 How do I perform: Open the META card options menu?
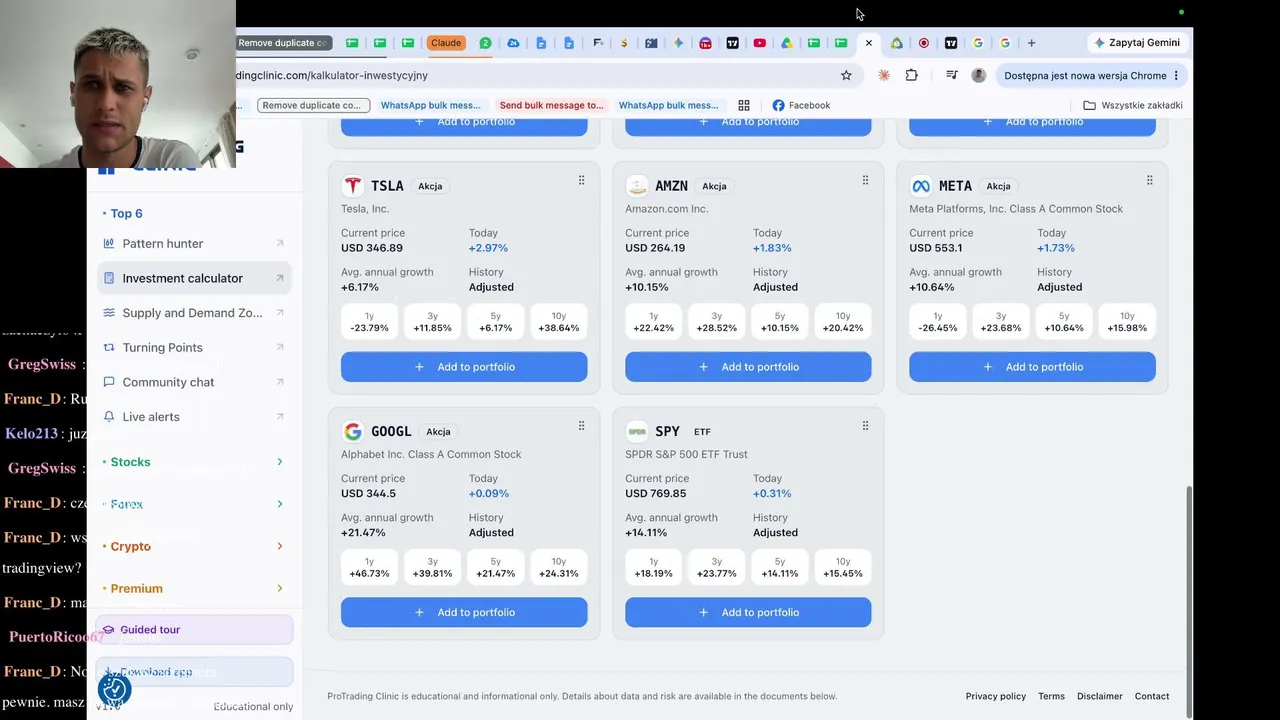[1149, 181]
